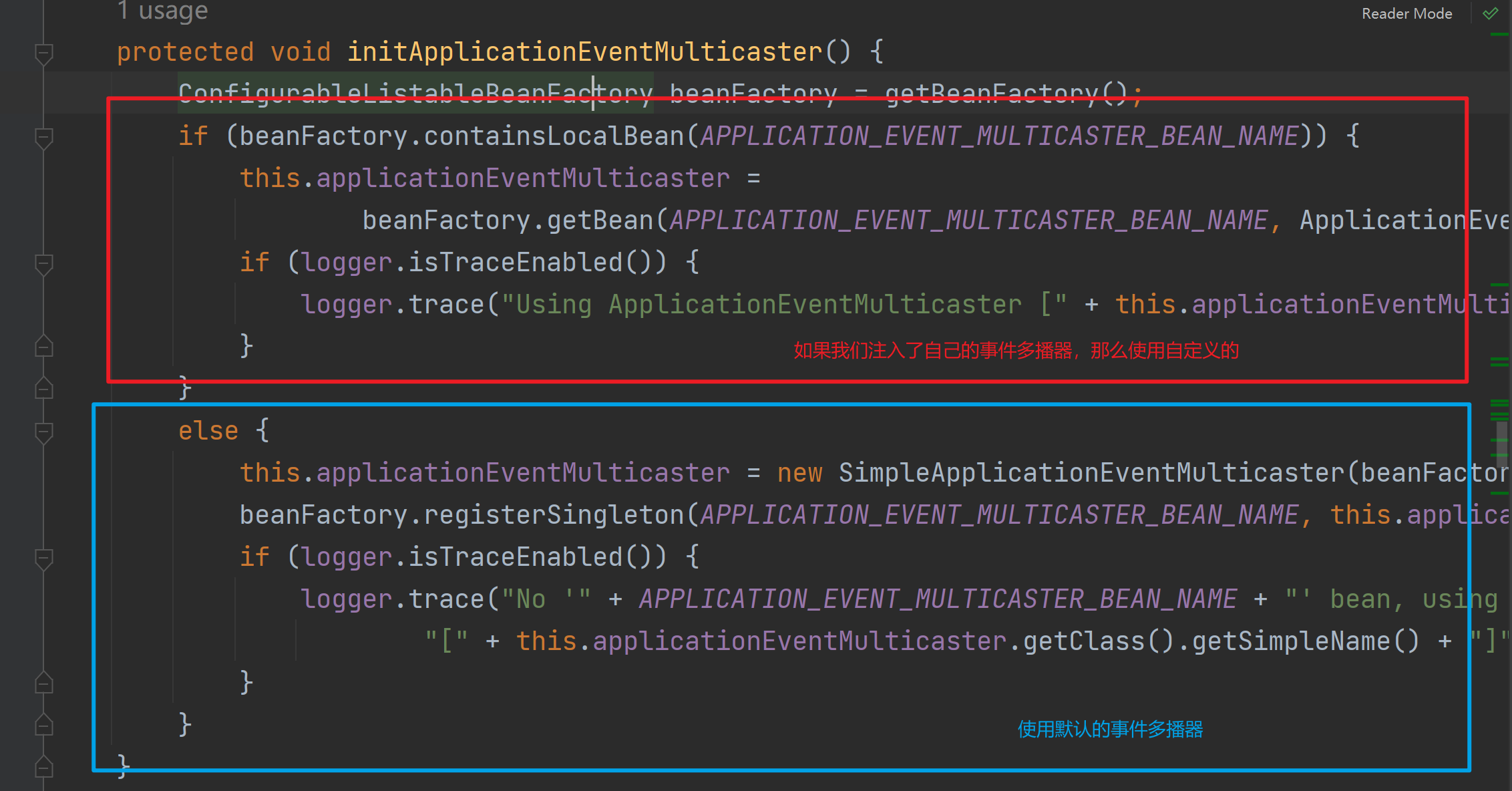The width and height of the screenshot is (1512, 791).
Task: Click SimpleApplicationEventMulticaster constructor
Action: click(x=1091, y=473)
